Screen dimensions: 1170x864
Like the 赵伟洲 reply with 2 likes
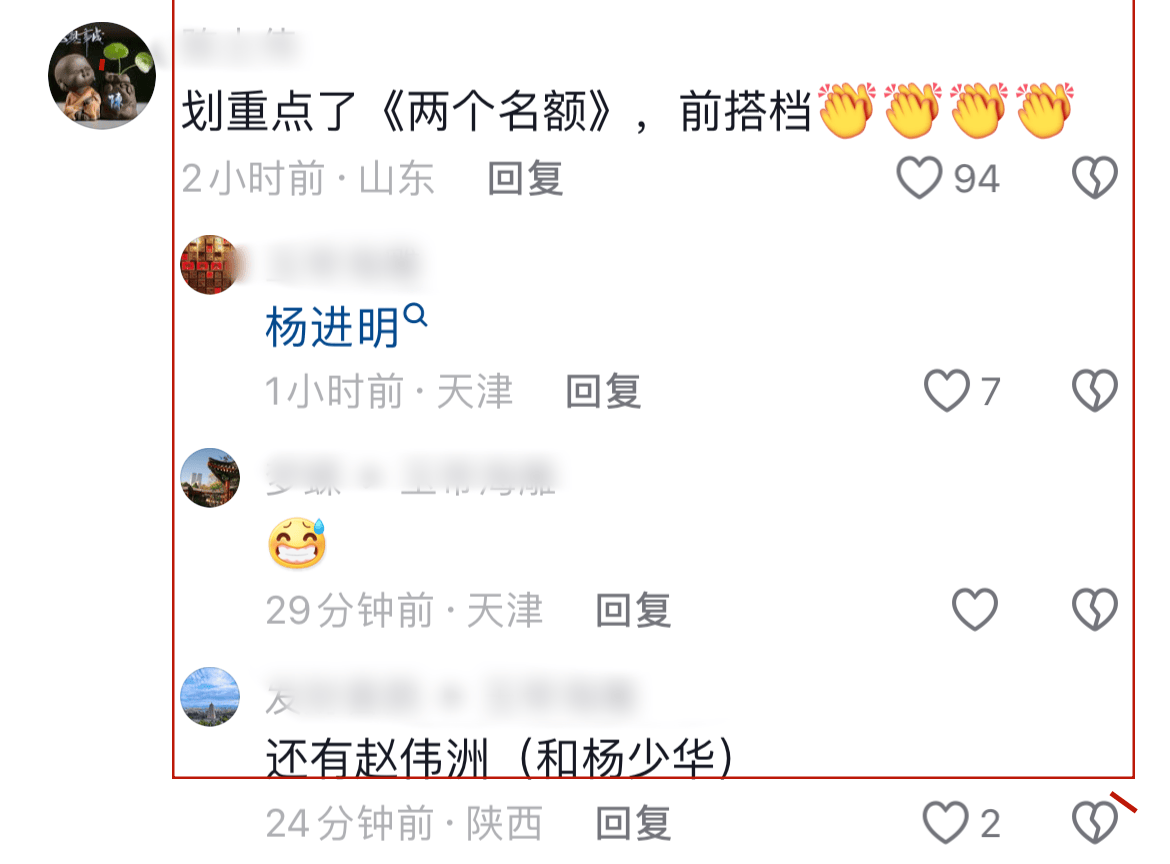(x=945, y=822)
